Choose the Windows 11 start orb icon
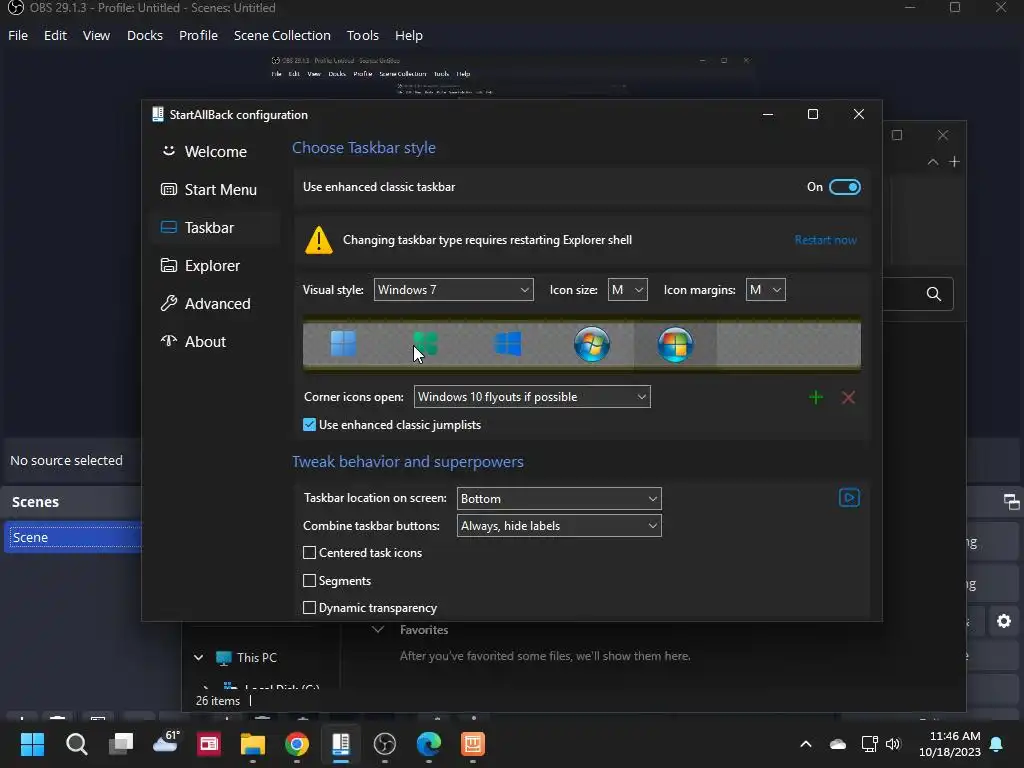Screen dimensions: 1024x768 click(343, 344)
